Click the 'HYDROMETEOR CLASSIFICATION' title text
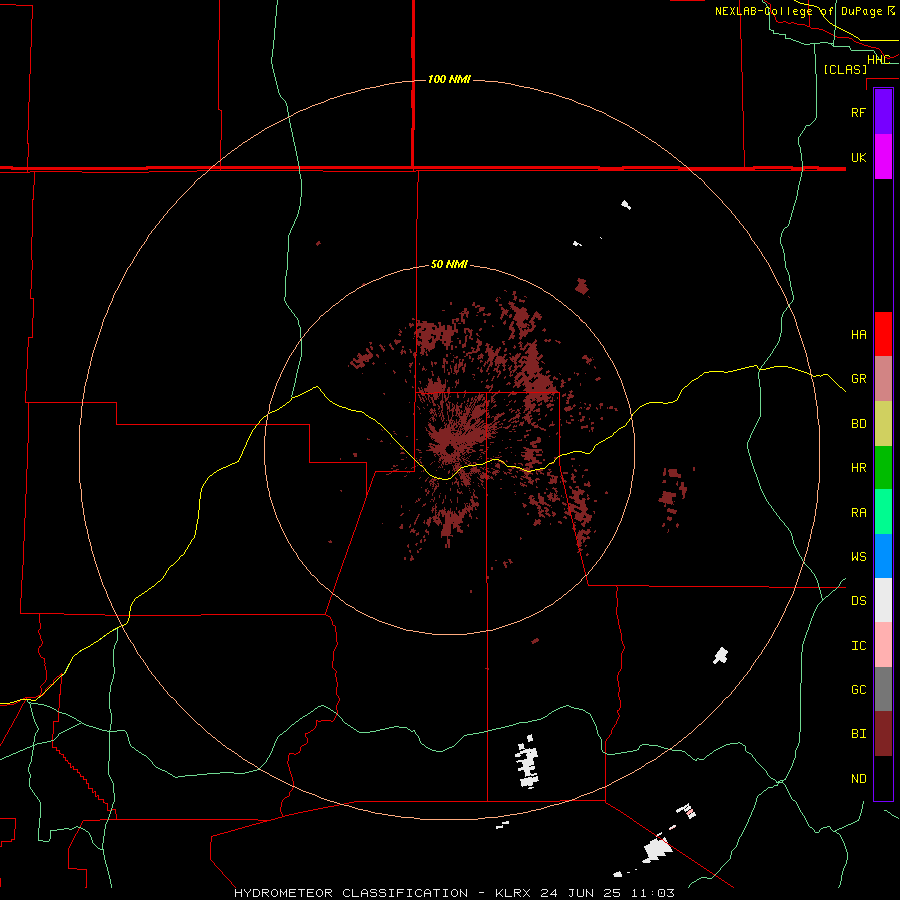The image size is (900, 900). [x=351, y=893]
